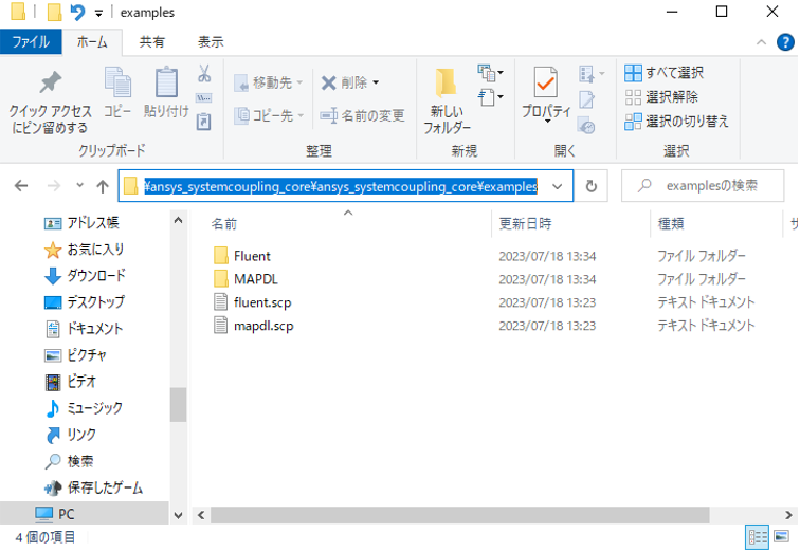Click the Paste clipboard icon

[166, 86]
